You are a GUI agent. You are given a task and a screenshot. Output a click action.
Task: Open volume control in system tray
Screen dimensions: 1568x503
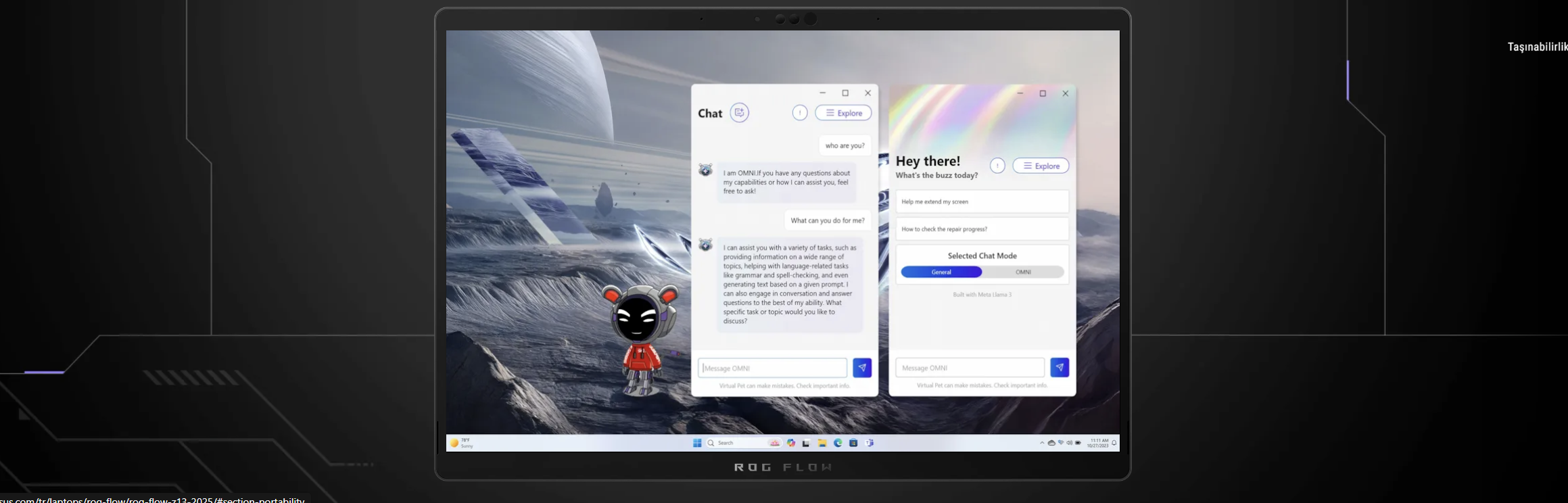point(1070,443)
